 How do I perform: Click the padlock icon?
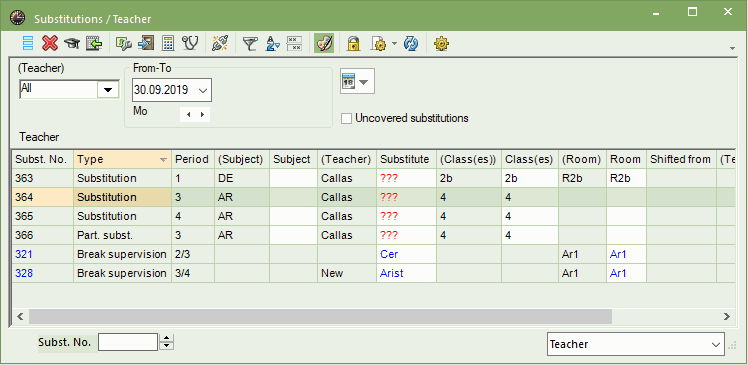point(353,43)
